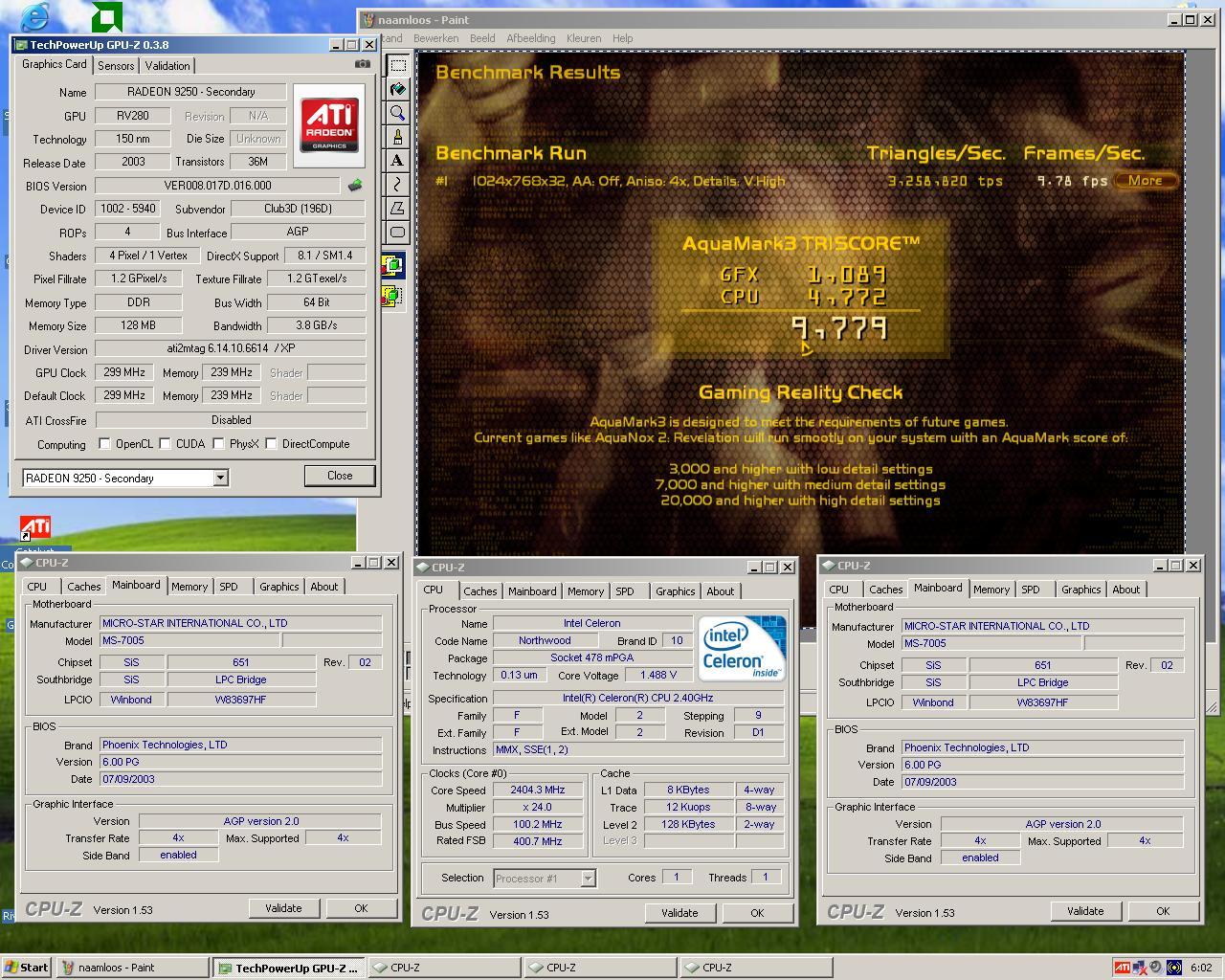Screen dimensions: 1225x980
Task: Choose the opaque selection option in Paint
Action: (x=393, y=266)
